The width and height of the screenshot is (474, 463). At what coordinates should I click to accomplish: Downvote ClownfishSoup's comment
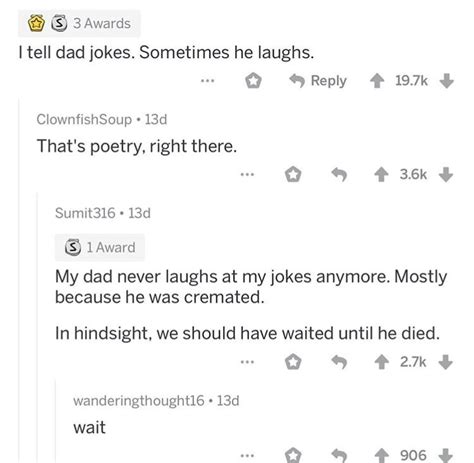[446, 175]
